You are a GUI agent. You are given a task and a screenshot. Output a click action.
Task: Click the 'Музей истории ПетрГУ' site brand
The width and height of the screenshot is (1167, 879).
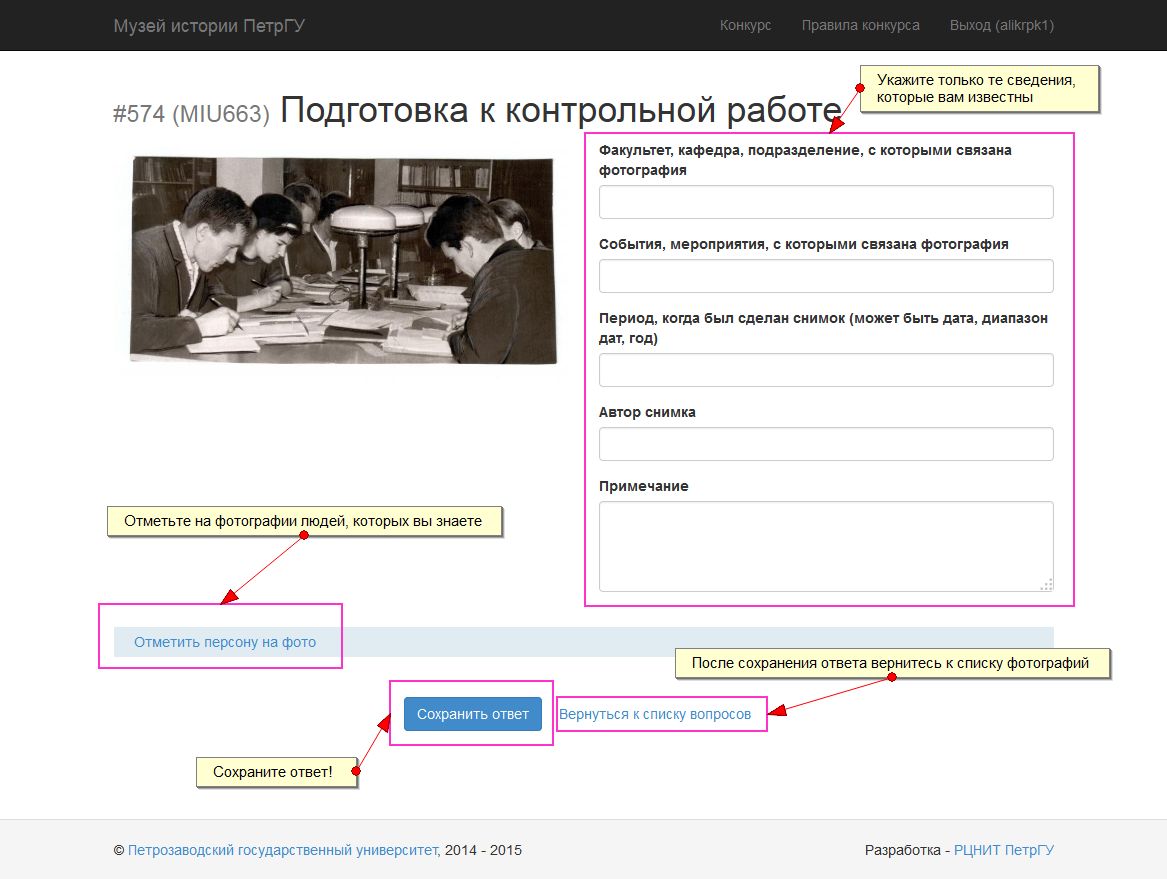[x=209, y=25]
